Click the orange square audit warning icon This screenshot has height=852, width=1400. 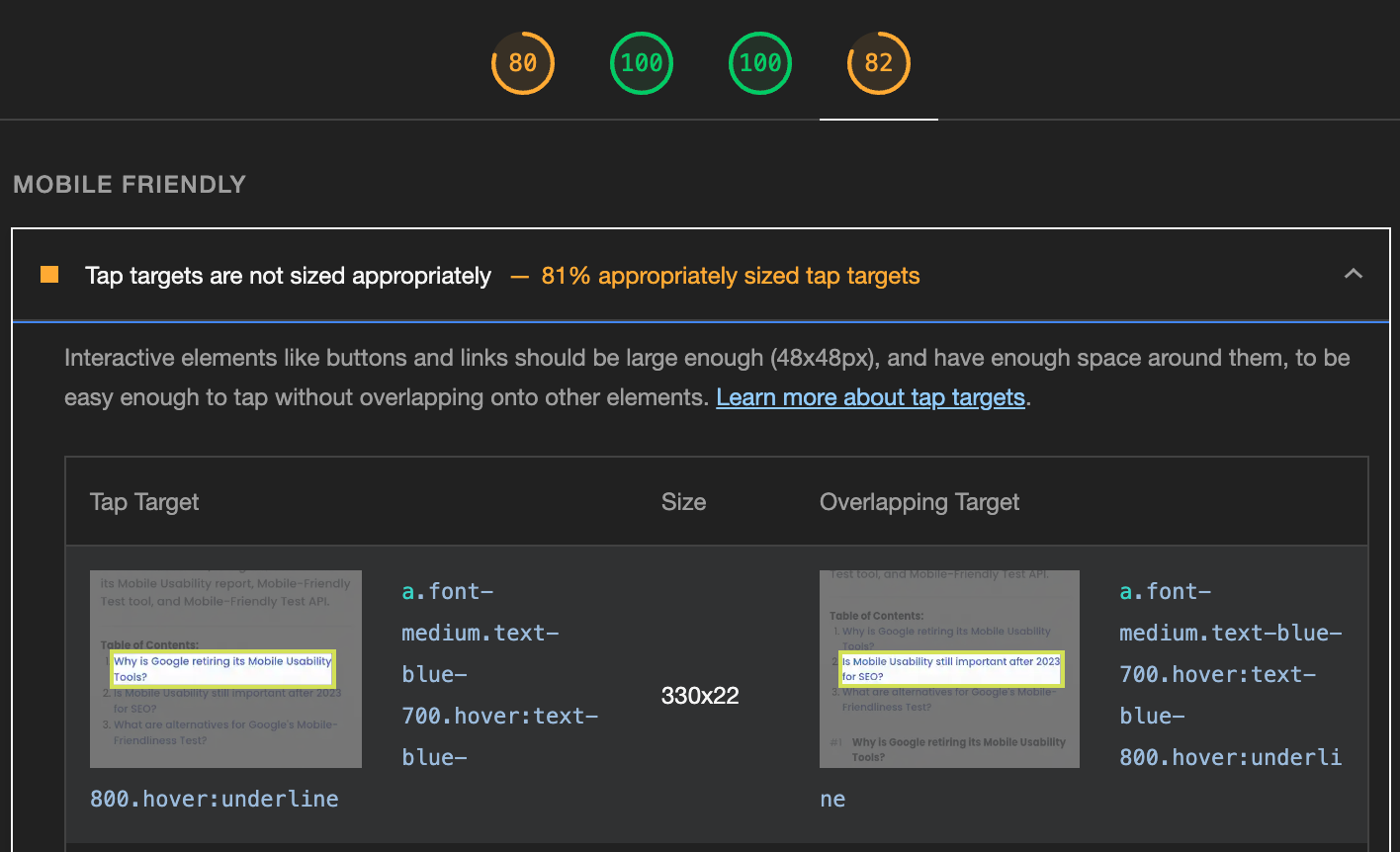point(49,275)
